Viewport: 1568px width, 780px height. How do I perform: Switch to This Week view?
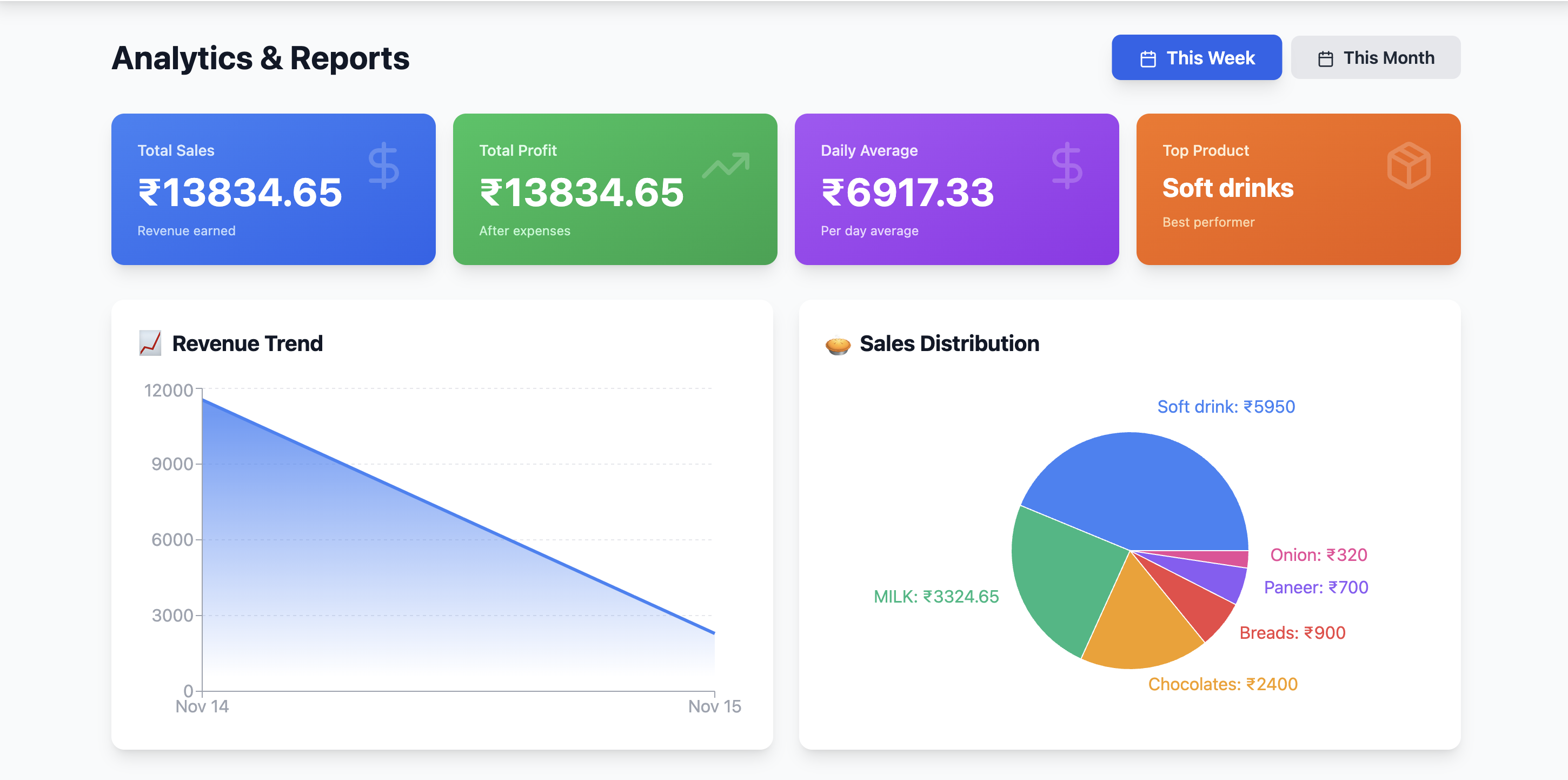(x=1196, y=58)
